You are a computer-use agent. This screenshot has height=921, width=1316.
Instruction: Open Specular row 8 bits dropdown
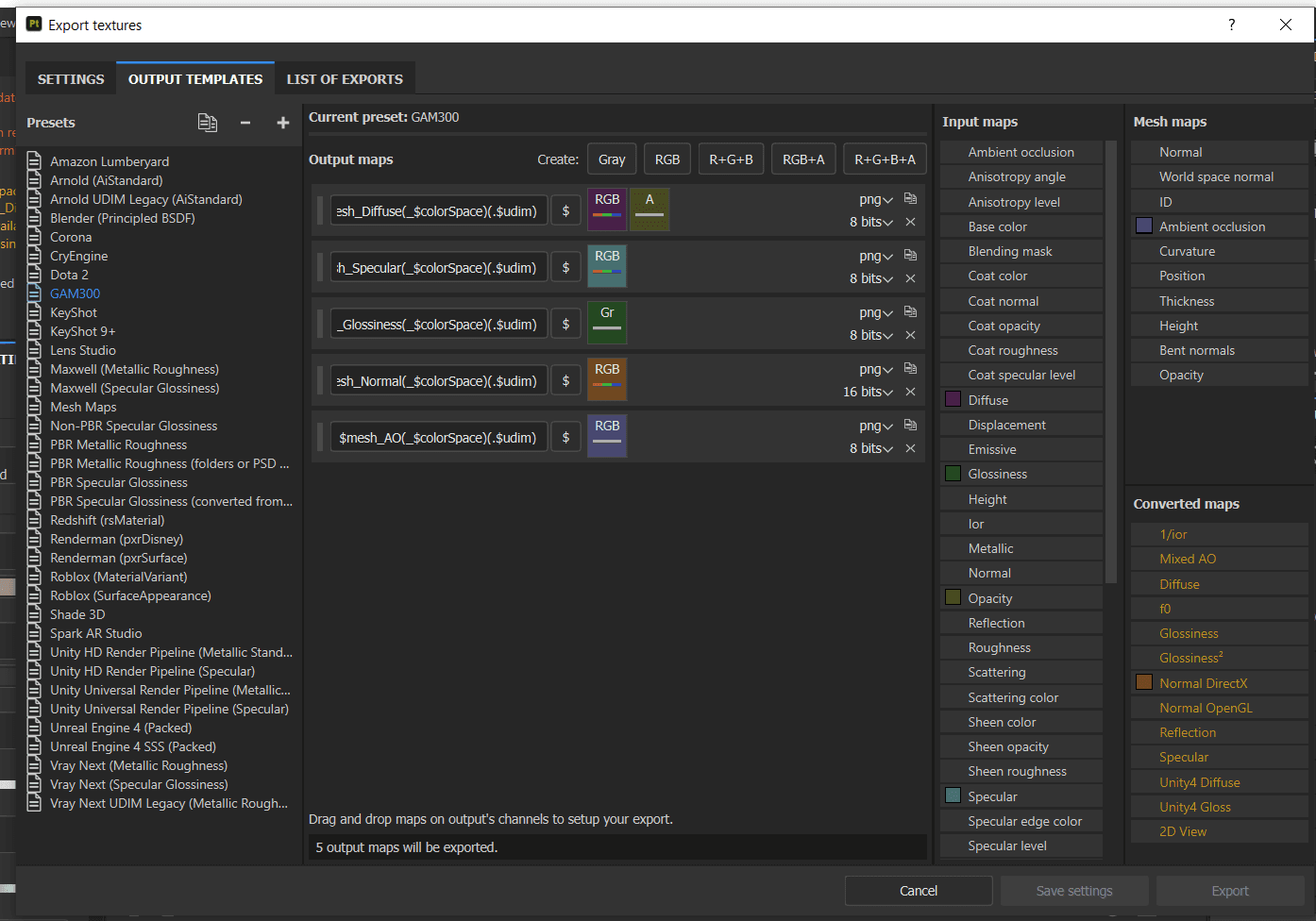point(871,278)
